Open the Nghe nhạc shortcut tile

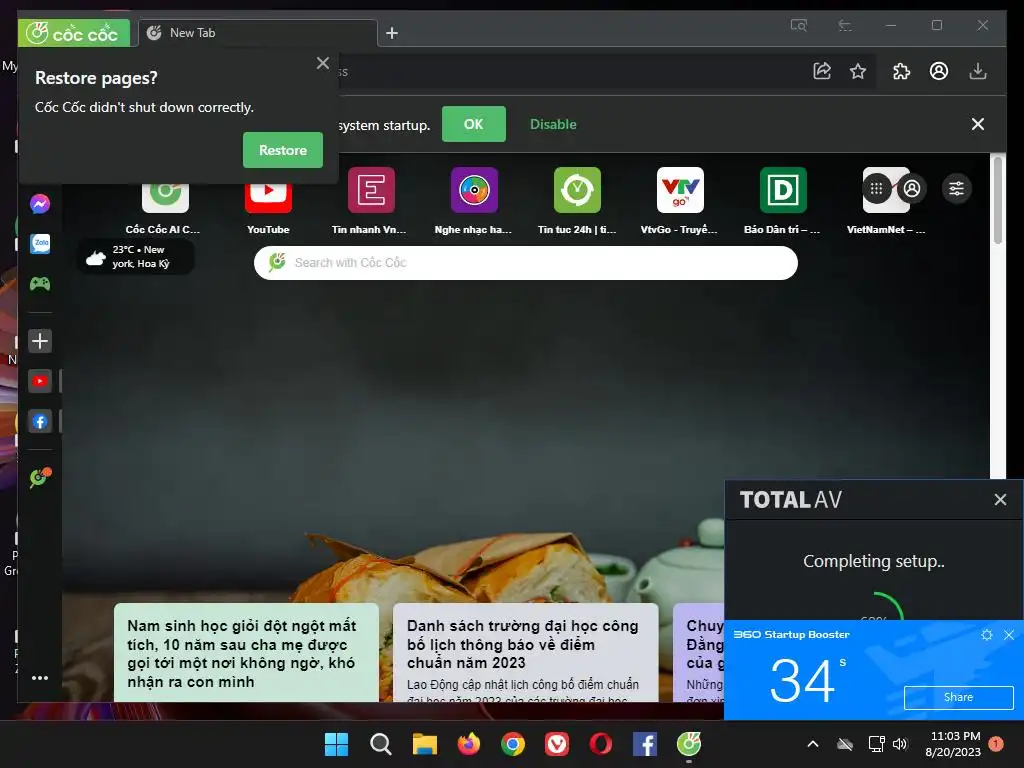(x=474, y=201)
